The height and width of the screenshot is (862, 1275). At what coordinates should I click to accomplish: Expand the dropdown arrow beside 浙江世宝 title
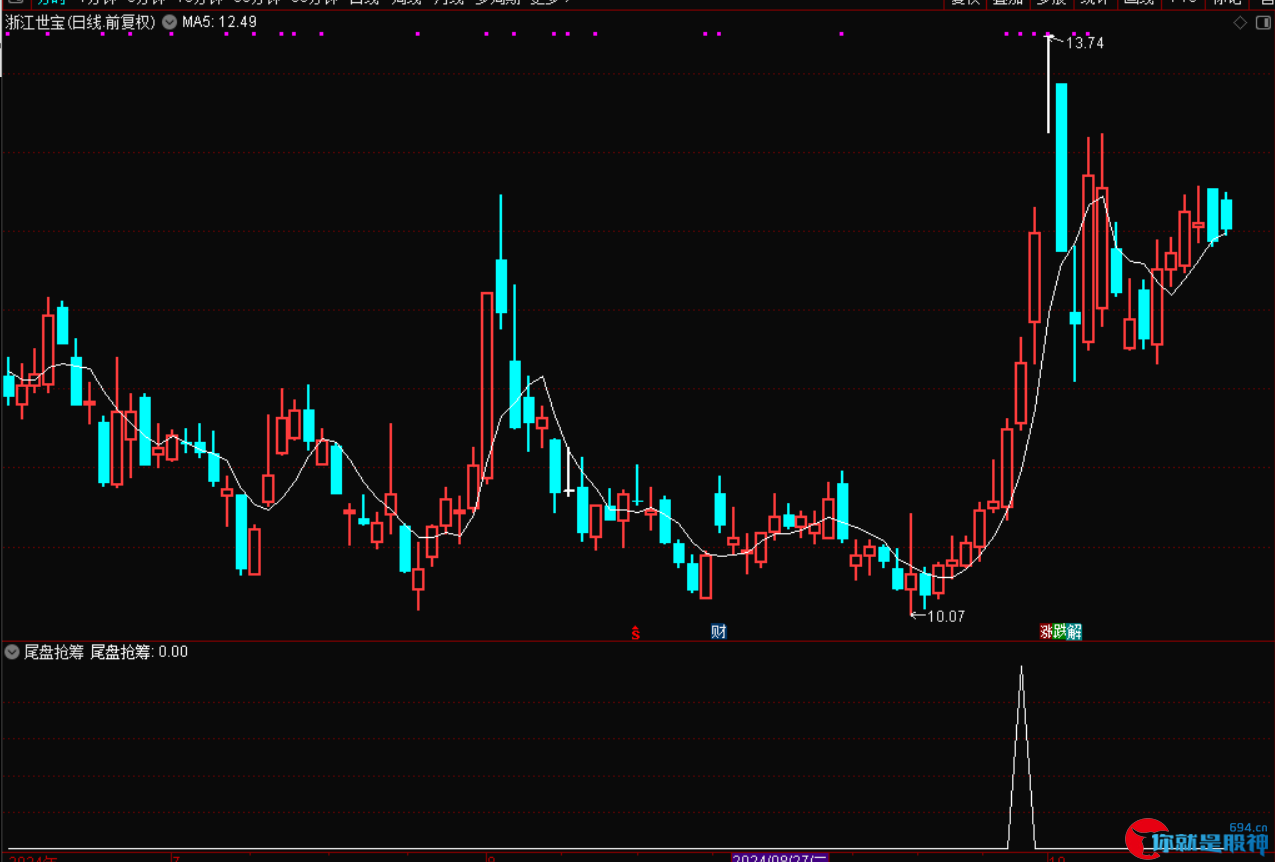pos(167,22)
